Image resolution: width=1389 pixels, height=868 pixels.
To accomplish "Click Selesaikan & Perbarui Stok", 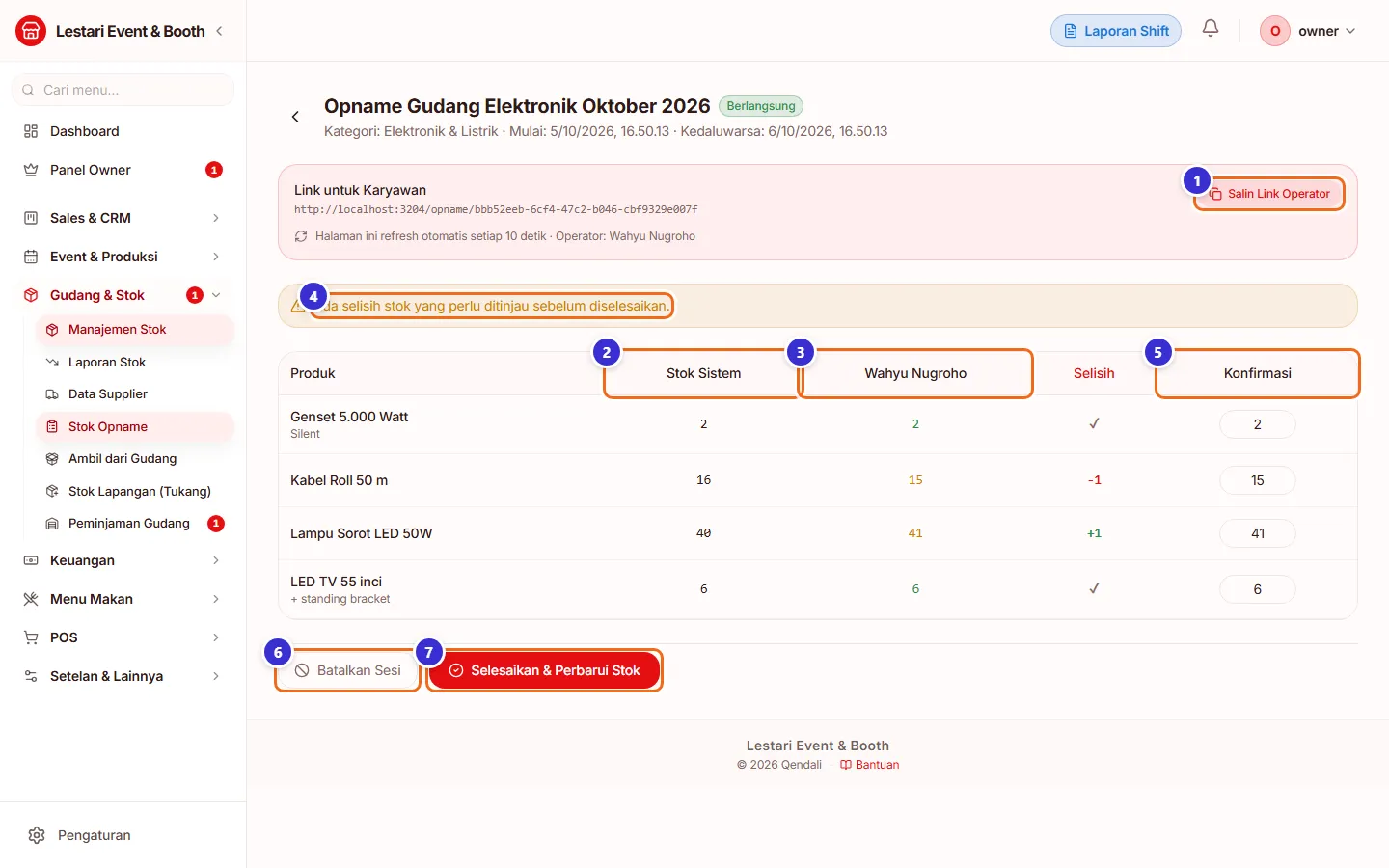I will [x=544, y=670].
